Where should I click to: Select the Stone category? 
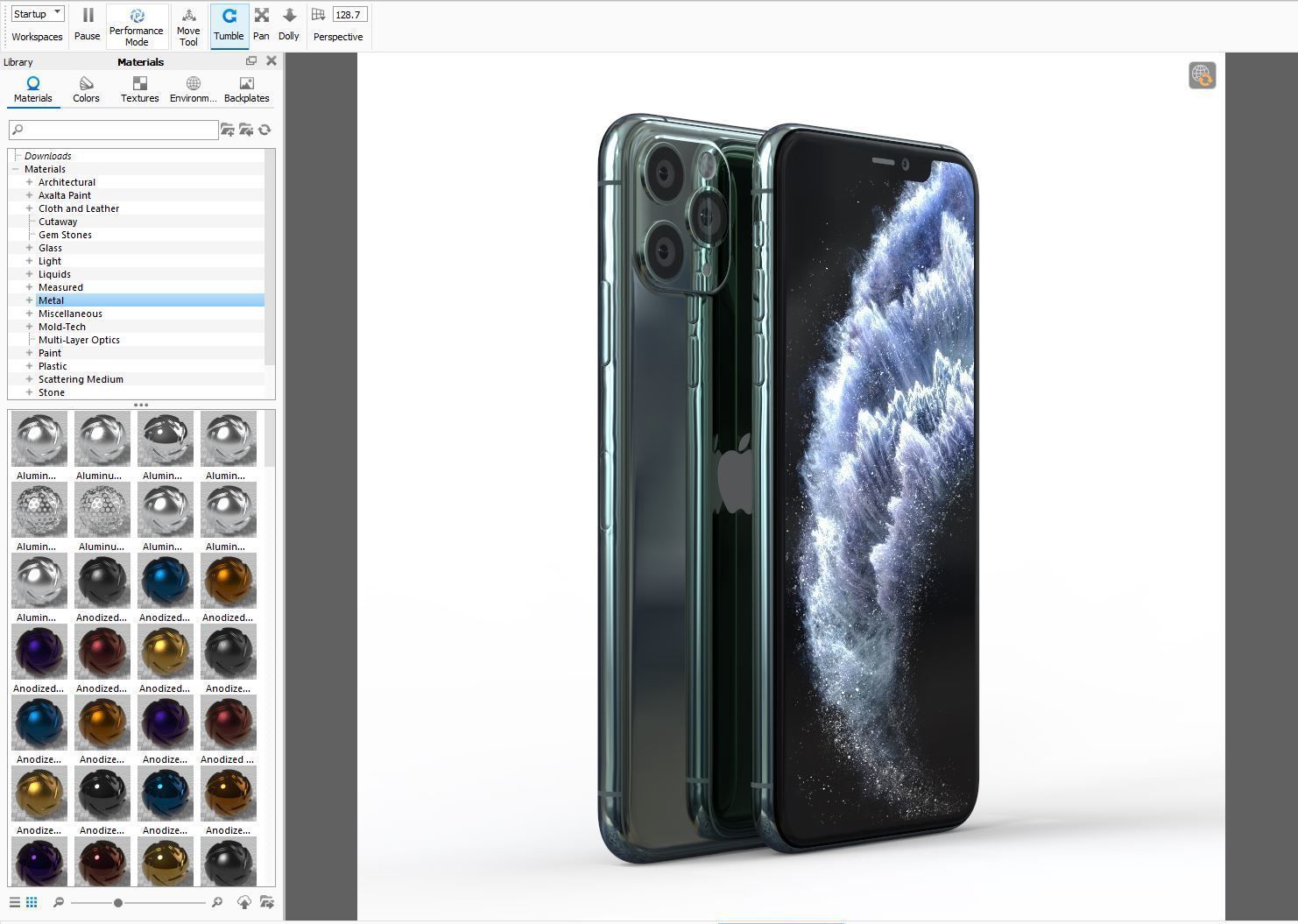[52, 392]
